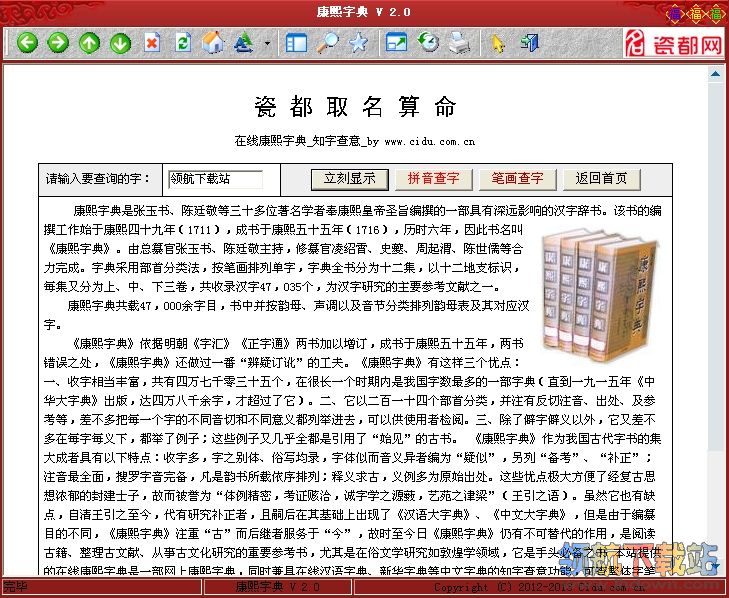Exit the application using the door icon
This screenshot has width=729, height=598.
(530, 43)
